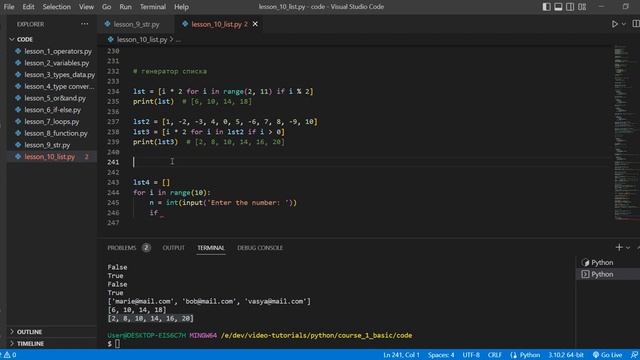Click feedback icon in status bar
Image resolution: width=640 pixels, height=360 pixels.
634,355
